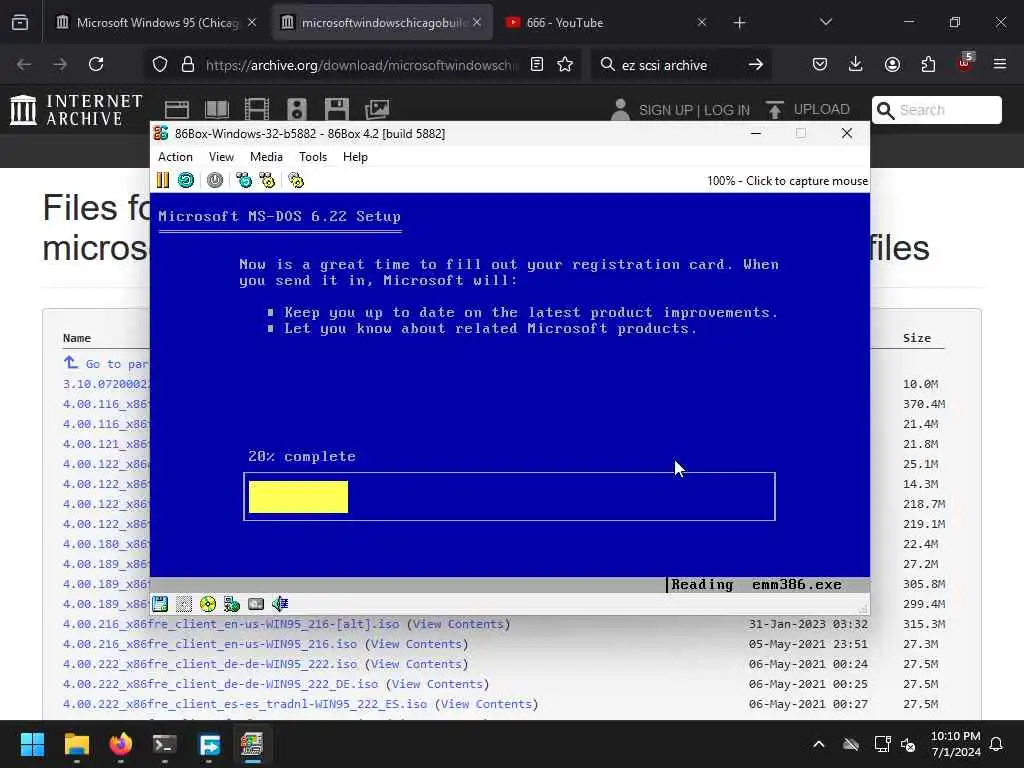
Task: Toggle reader view in address bar
Action: click(537, 64)
